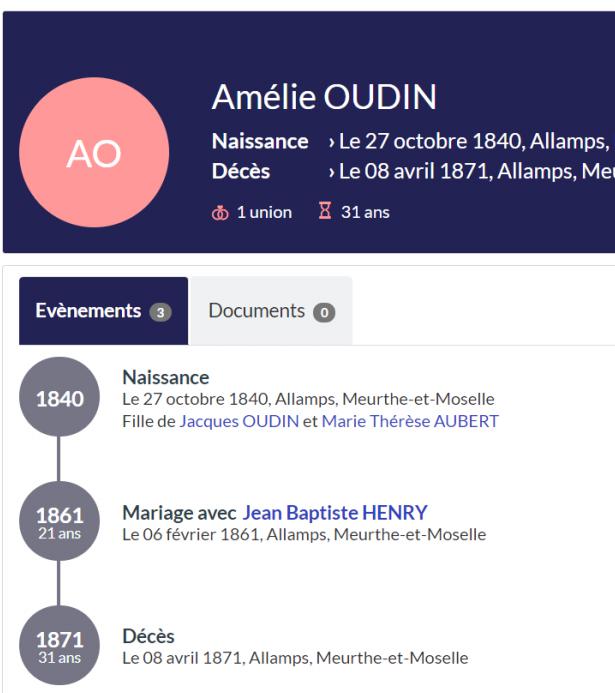615x693 pixels.
Task: Click the Amélie OUDIN name heading
Action: [x=324, y=96]
